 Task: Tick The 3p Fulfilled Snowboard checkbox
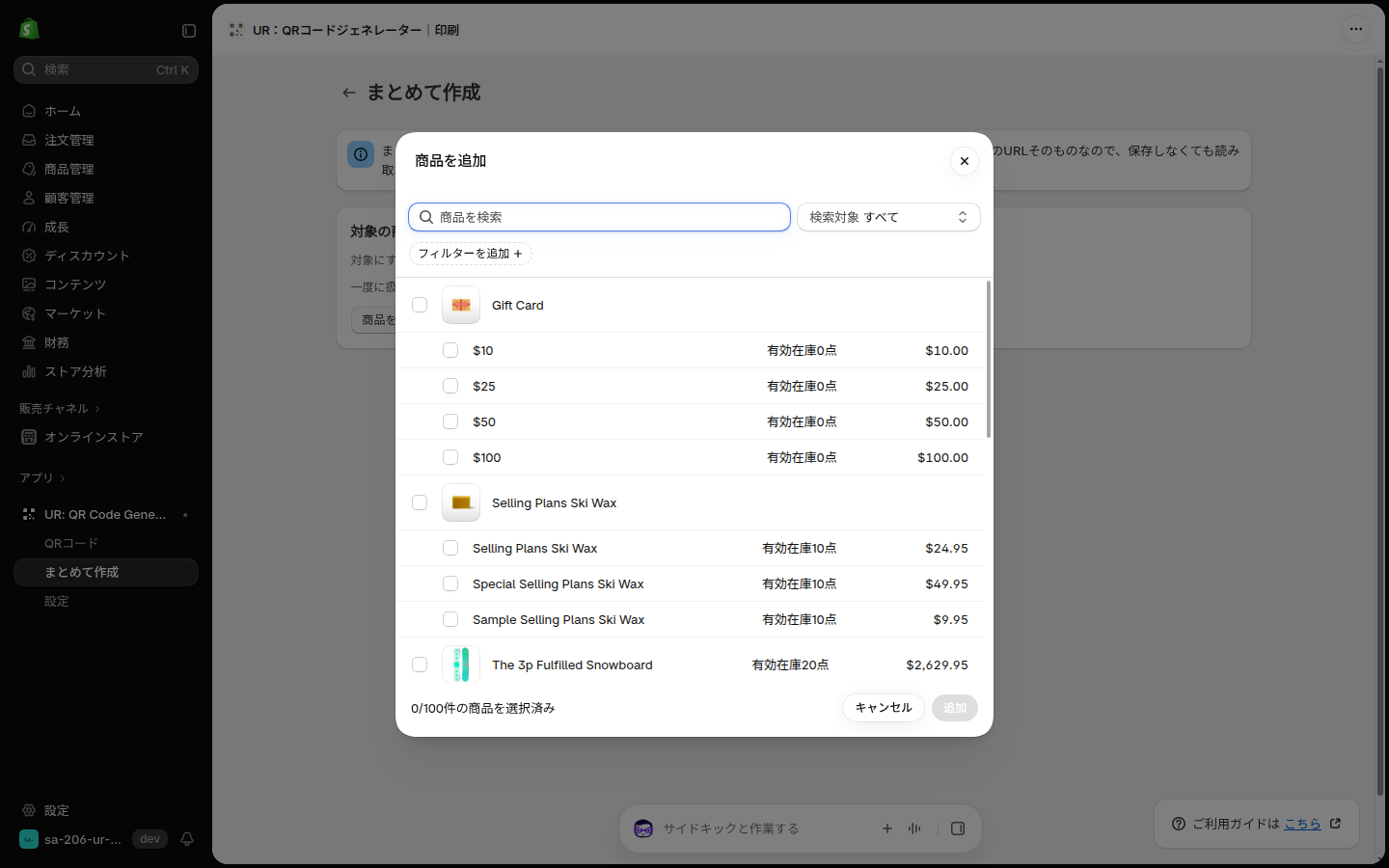(x=420, y=665)
